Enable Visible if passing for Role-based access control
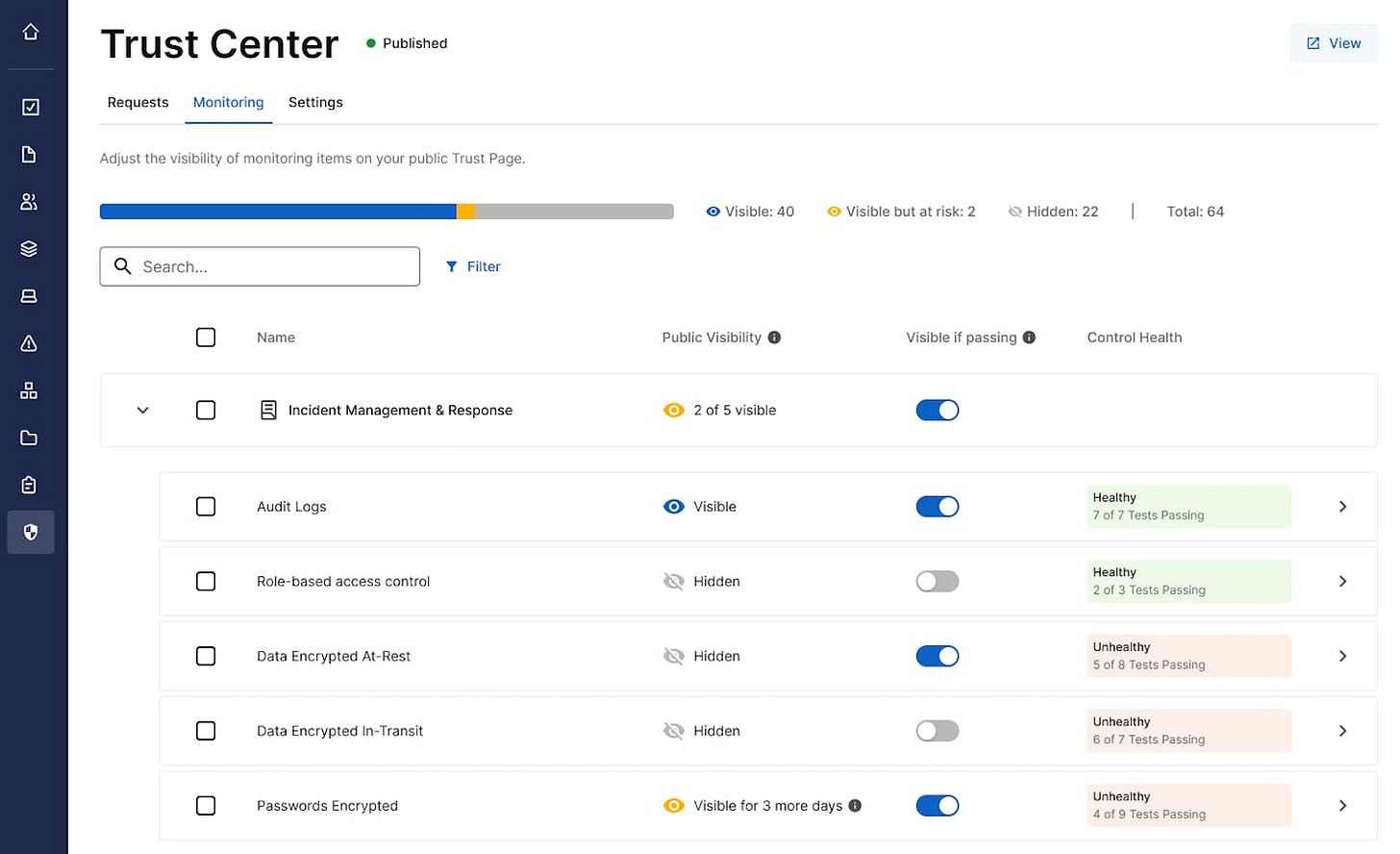This screenshot has height=854, width=1400. point(937,582)
